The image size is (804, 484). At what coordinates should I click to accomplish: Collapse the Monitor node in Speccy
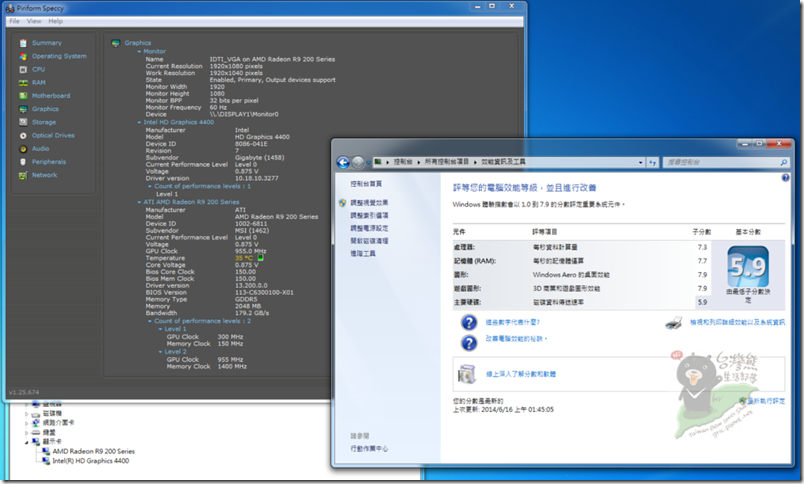pos(139,52)
